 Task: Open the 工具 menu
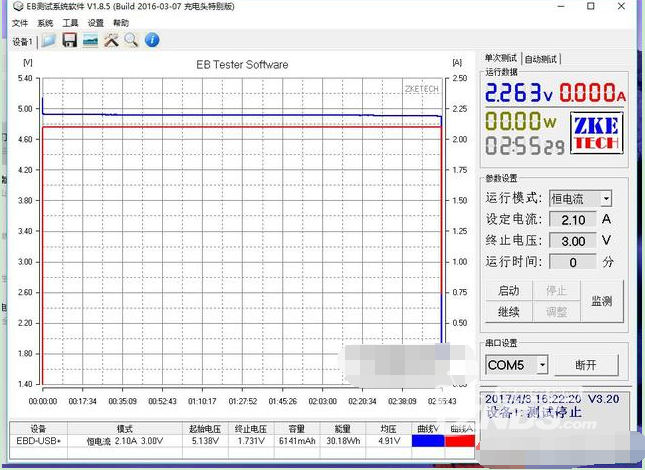click(x=70, y=23)
